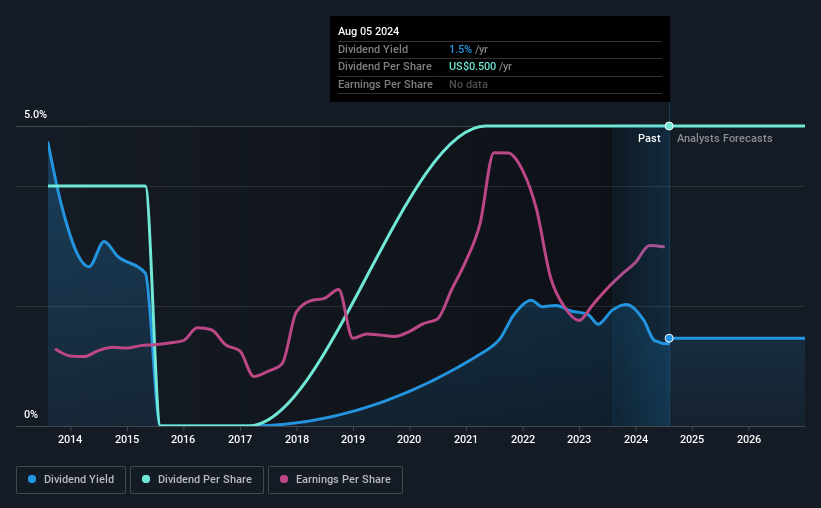Click the Aug 05 2024 tooltip date
Screen dimensions: 821x508
click(369, 31)
